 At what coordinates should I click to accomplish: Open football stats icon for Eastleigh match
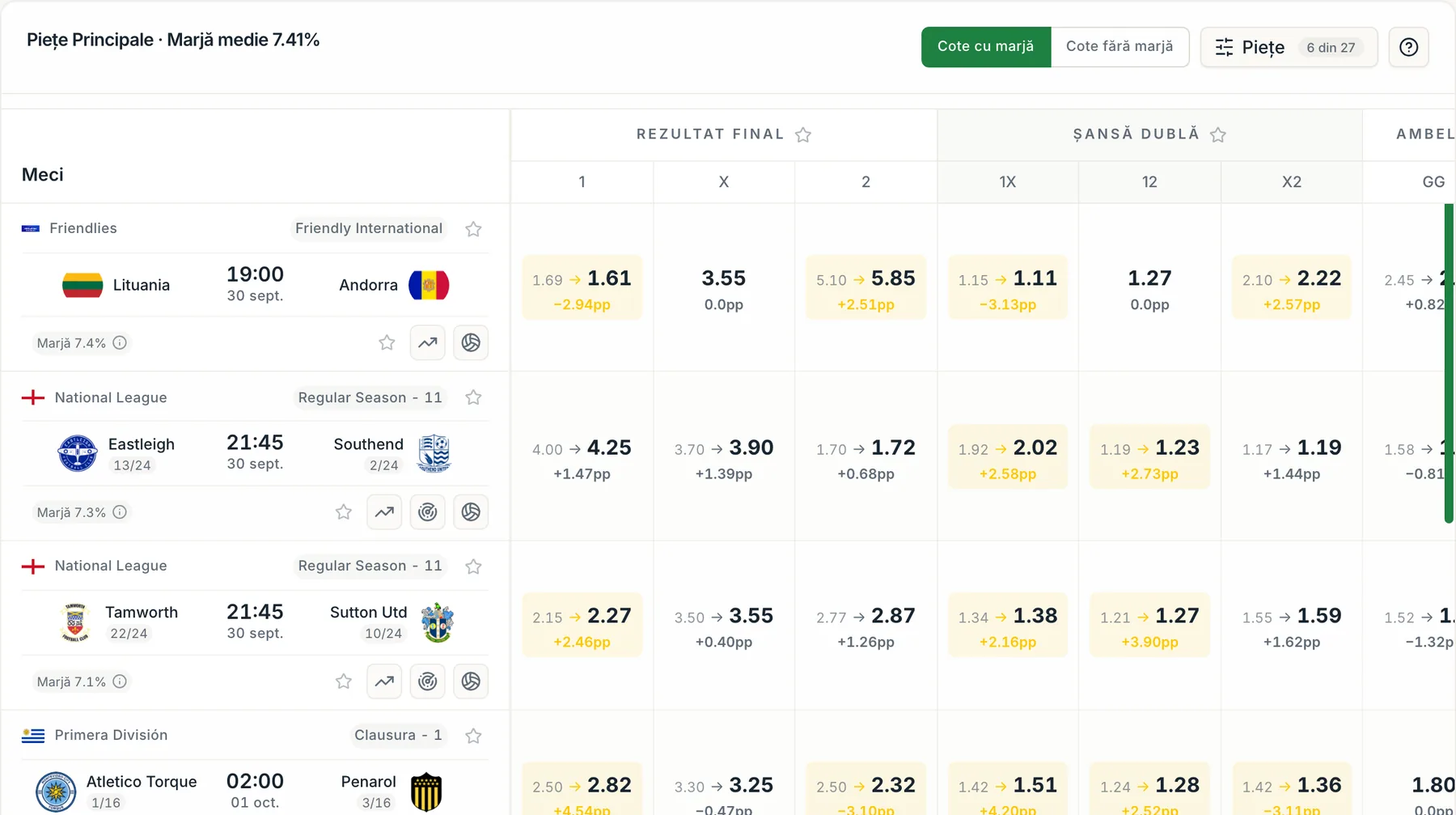click(471, 511)
